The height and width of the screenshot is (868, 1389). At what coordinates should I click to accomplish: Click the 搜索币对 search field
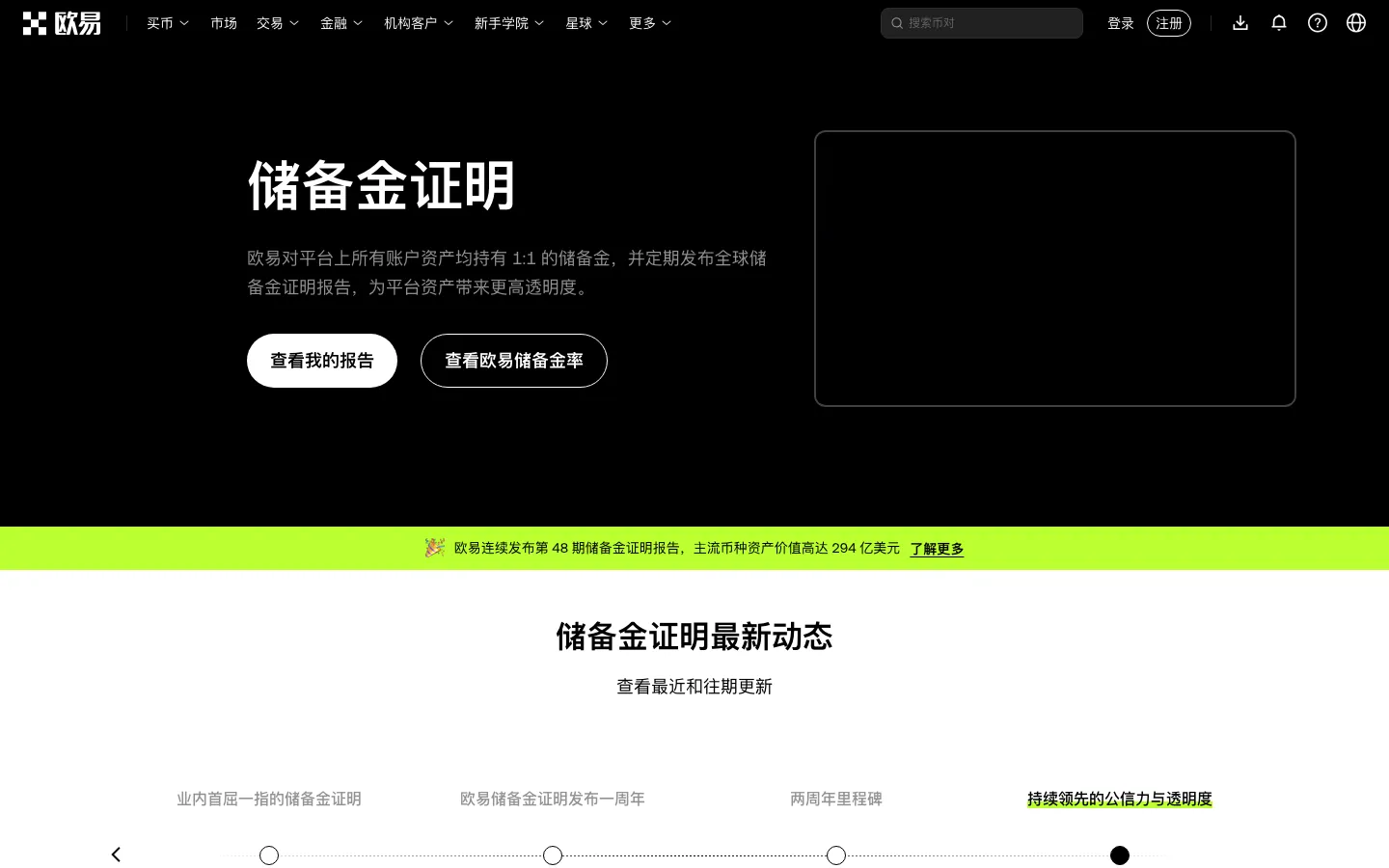click(982, 23)
